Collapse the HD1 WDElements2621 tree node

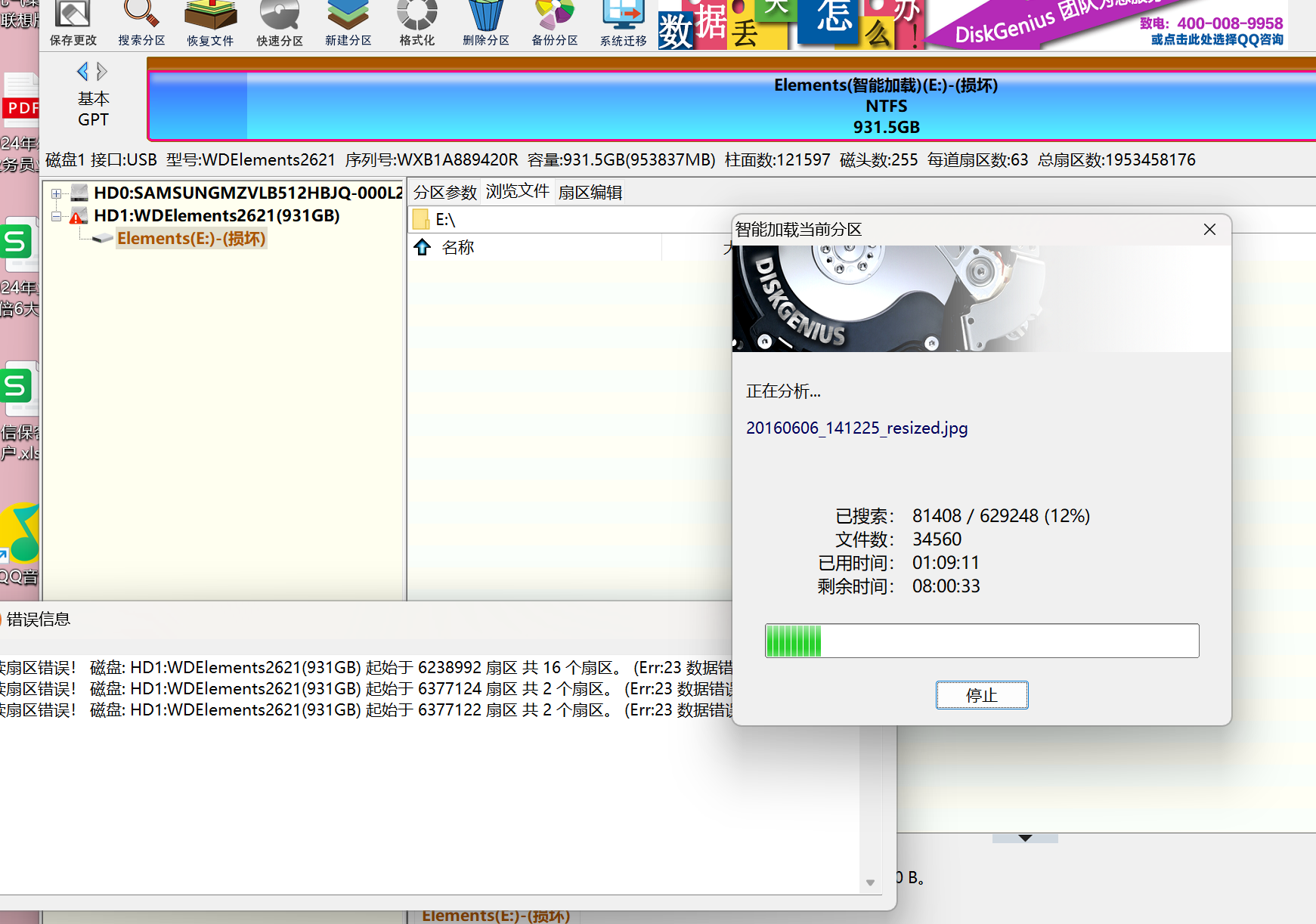[56, 216]
